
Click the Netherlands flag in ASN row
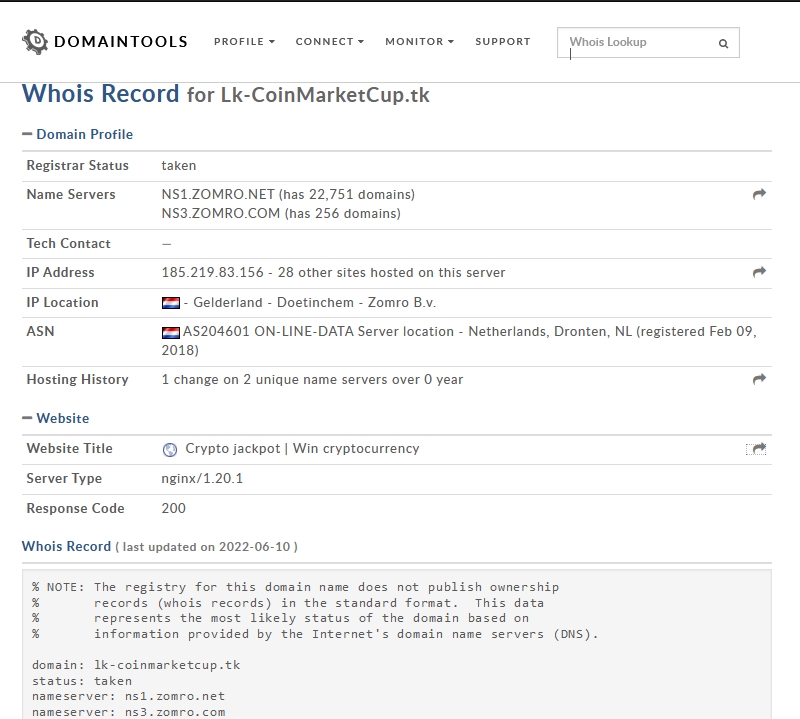(x=170, y=333)
